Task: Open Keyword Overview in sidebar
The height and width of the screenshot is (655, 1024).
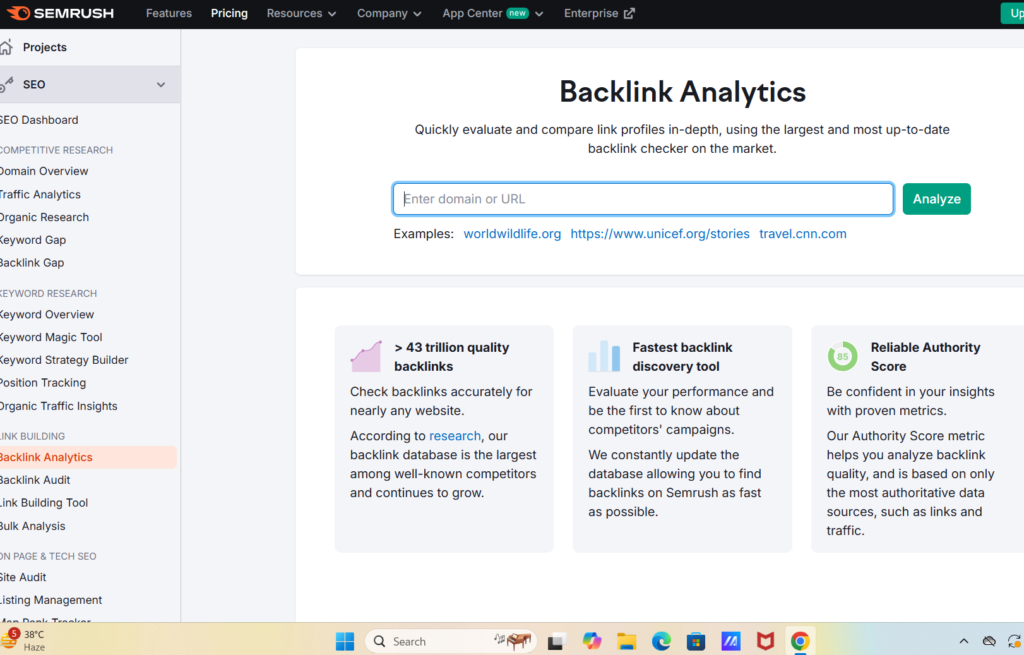Action: pos(47,315)
